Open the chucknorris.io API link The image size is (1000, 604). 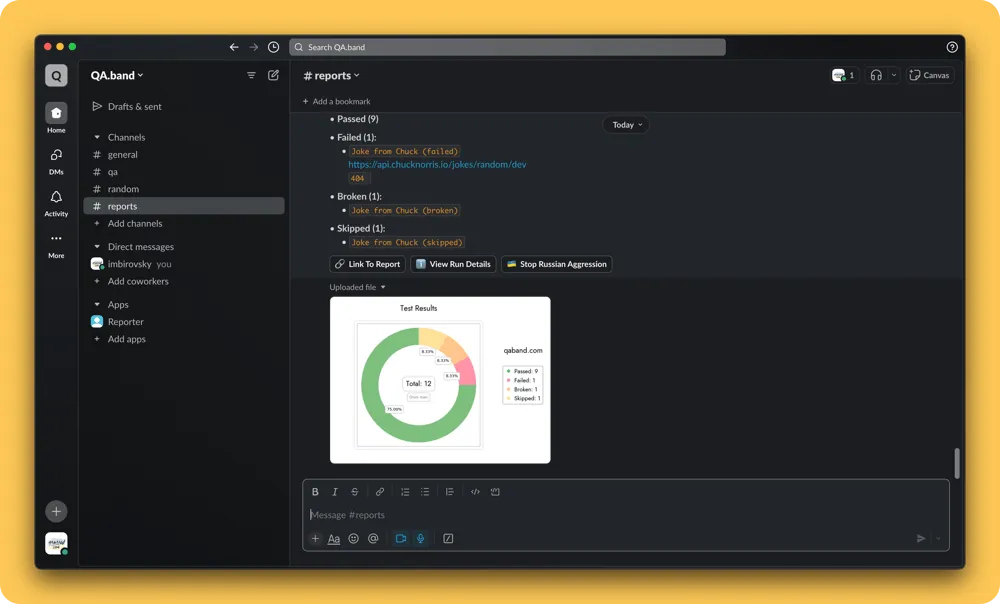pos(437,164)
